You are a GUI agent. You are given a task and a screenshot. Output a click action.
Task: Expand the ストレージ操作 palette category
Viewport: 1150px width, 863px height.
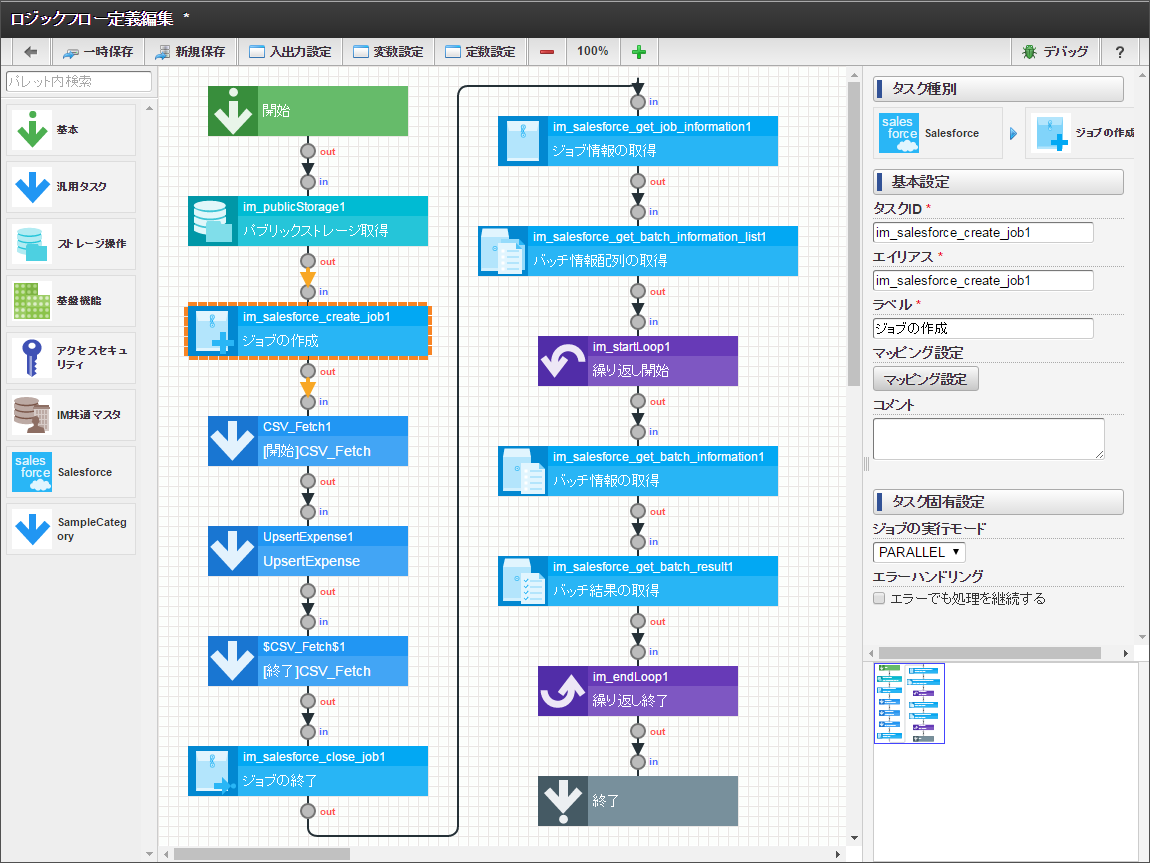pos(71,243)
